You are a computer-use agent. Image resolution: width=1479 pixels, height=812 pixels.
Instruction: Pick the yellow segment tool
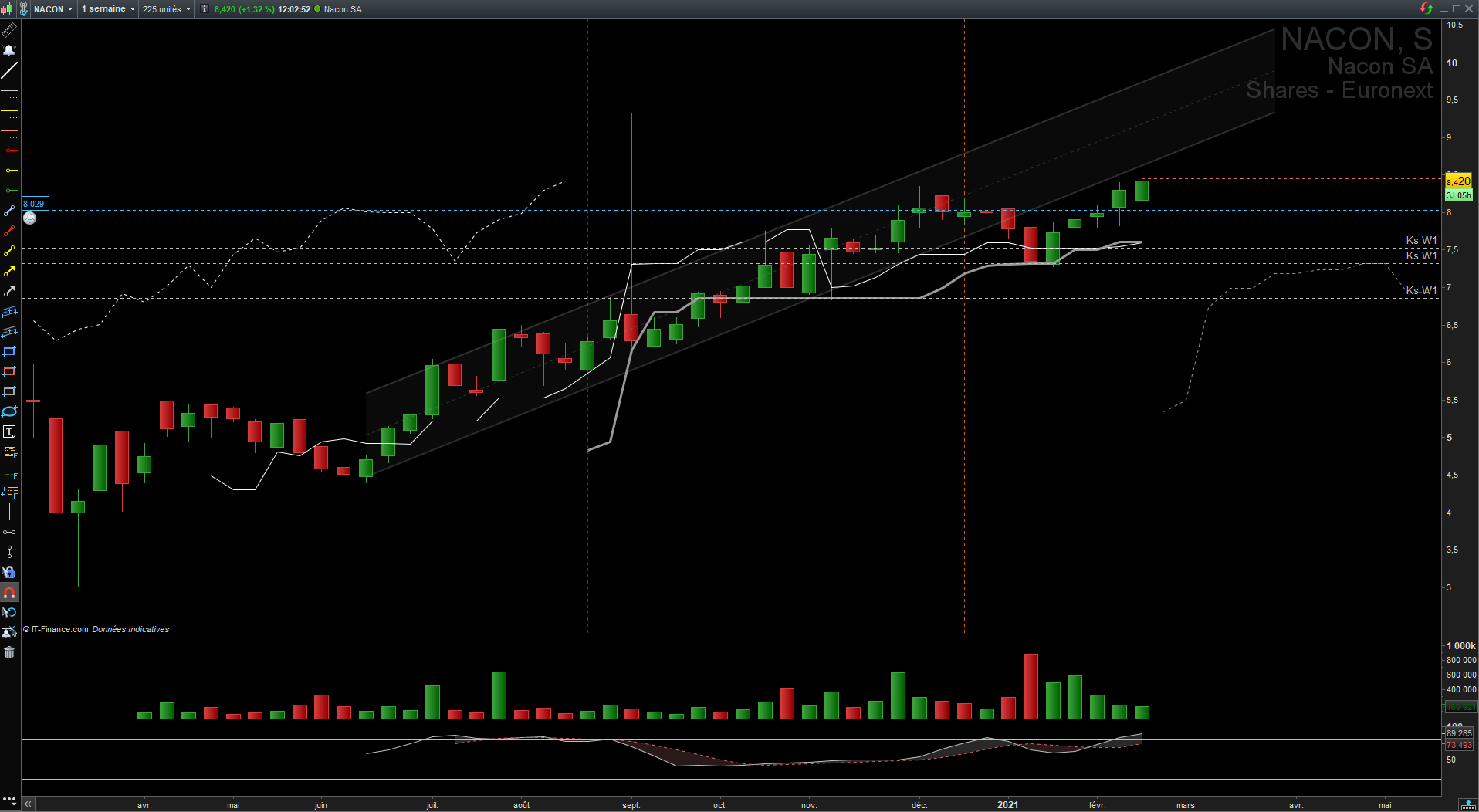(x=9, y=251)
